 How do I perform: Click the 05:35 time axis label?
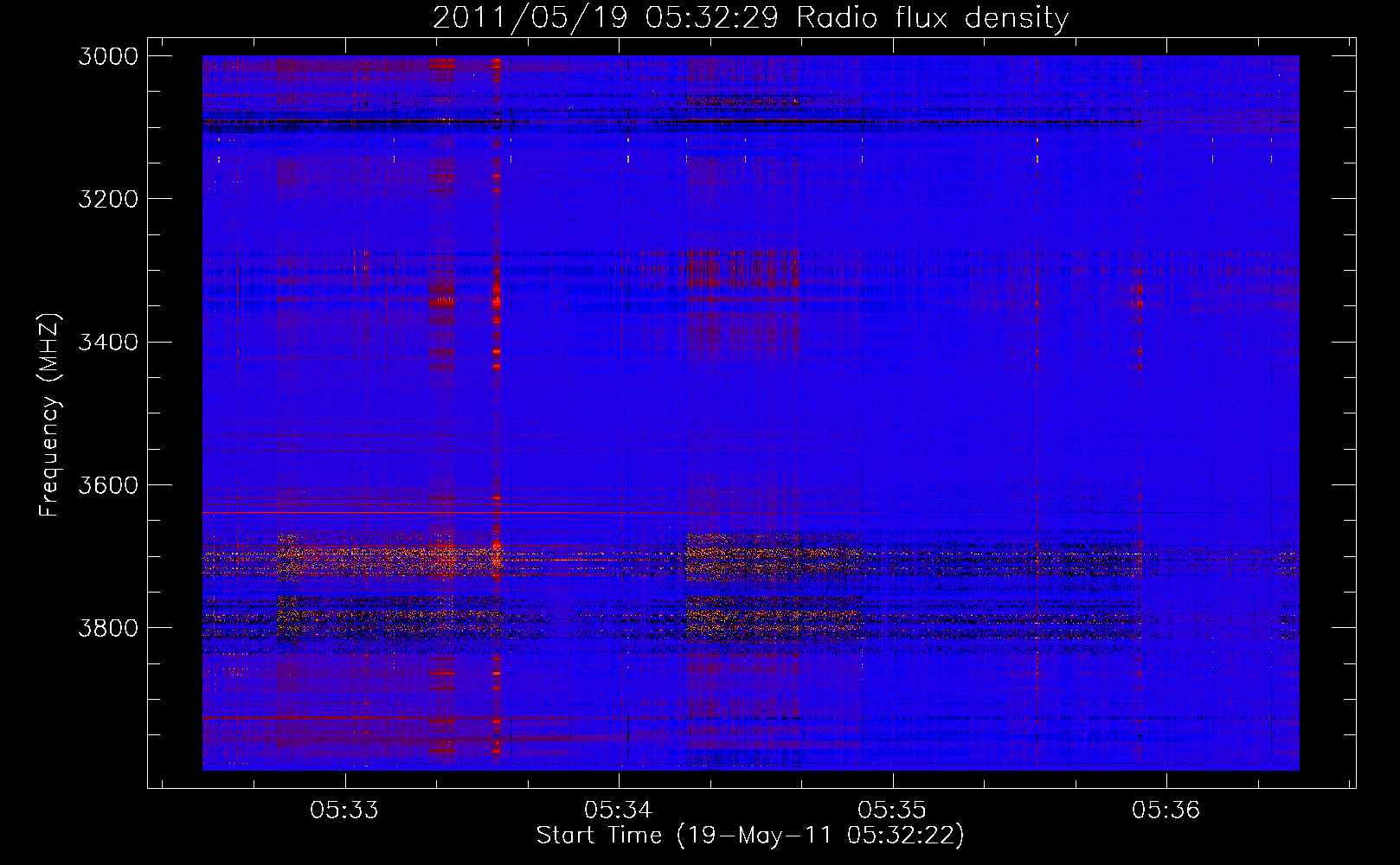click(x=892, y=810)
